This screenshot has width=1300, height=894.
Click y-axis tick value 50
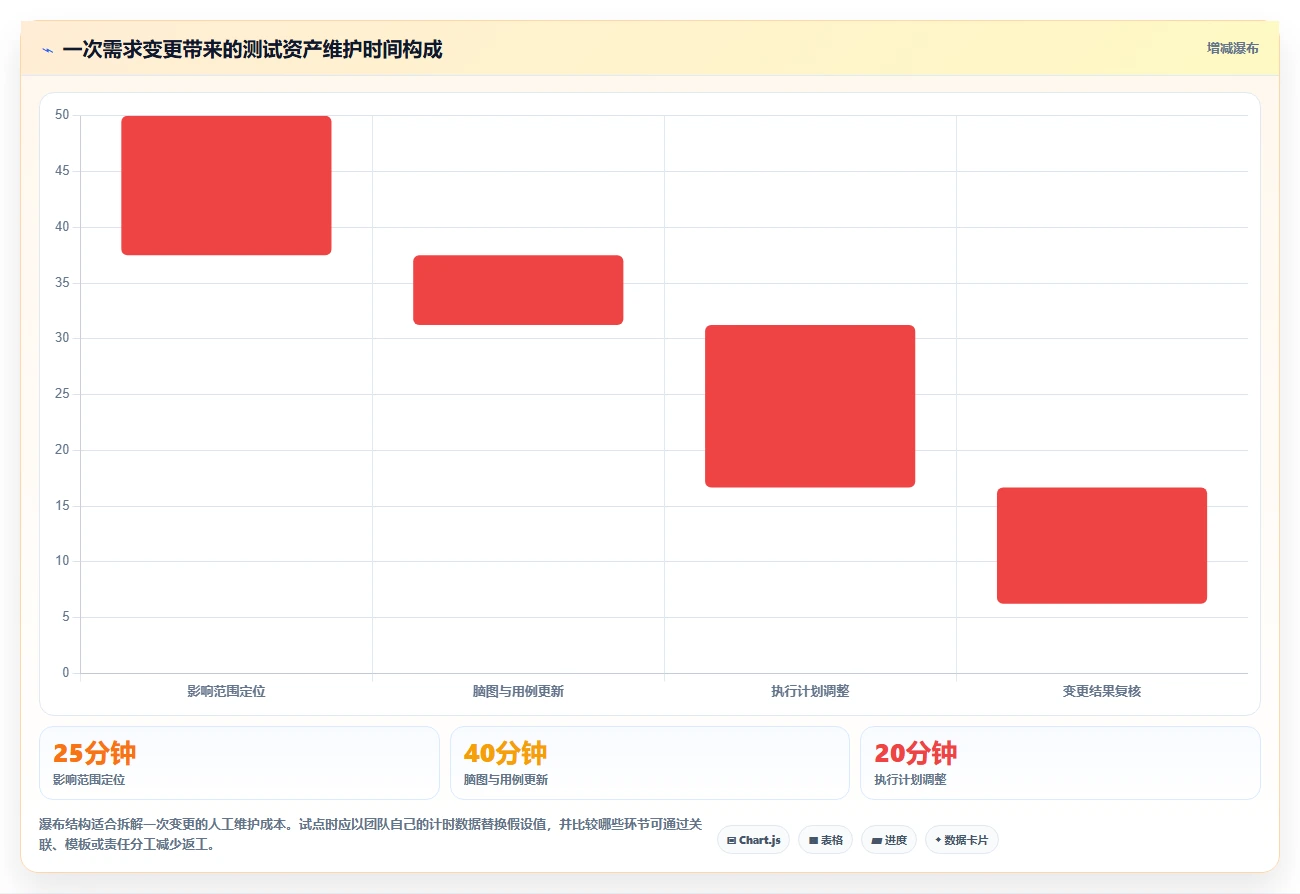pos(62,115)
